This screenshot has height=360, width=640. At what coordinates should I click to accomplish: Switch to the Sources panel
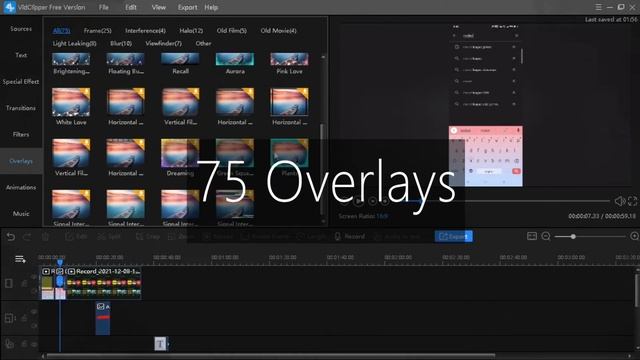pyautogui.click(x=21, y=29)
